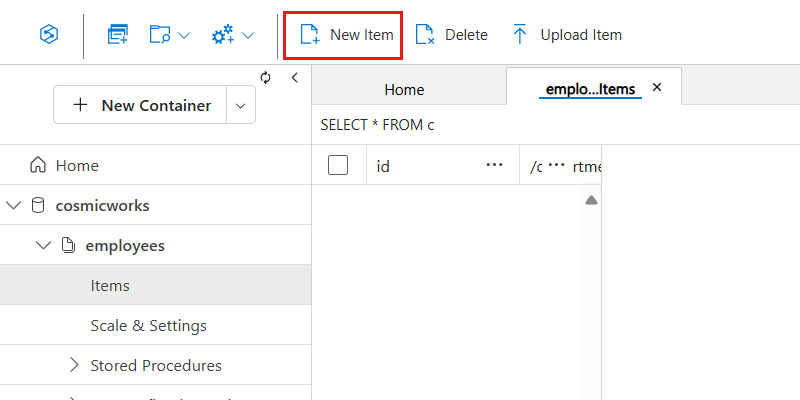Image resolution: width=800 pixels, height=400 pixels.
Task: Click the refresh icon above the resource tree
Action: point(265,77)
